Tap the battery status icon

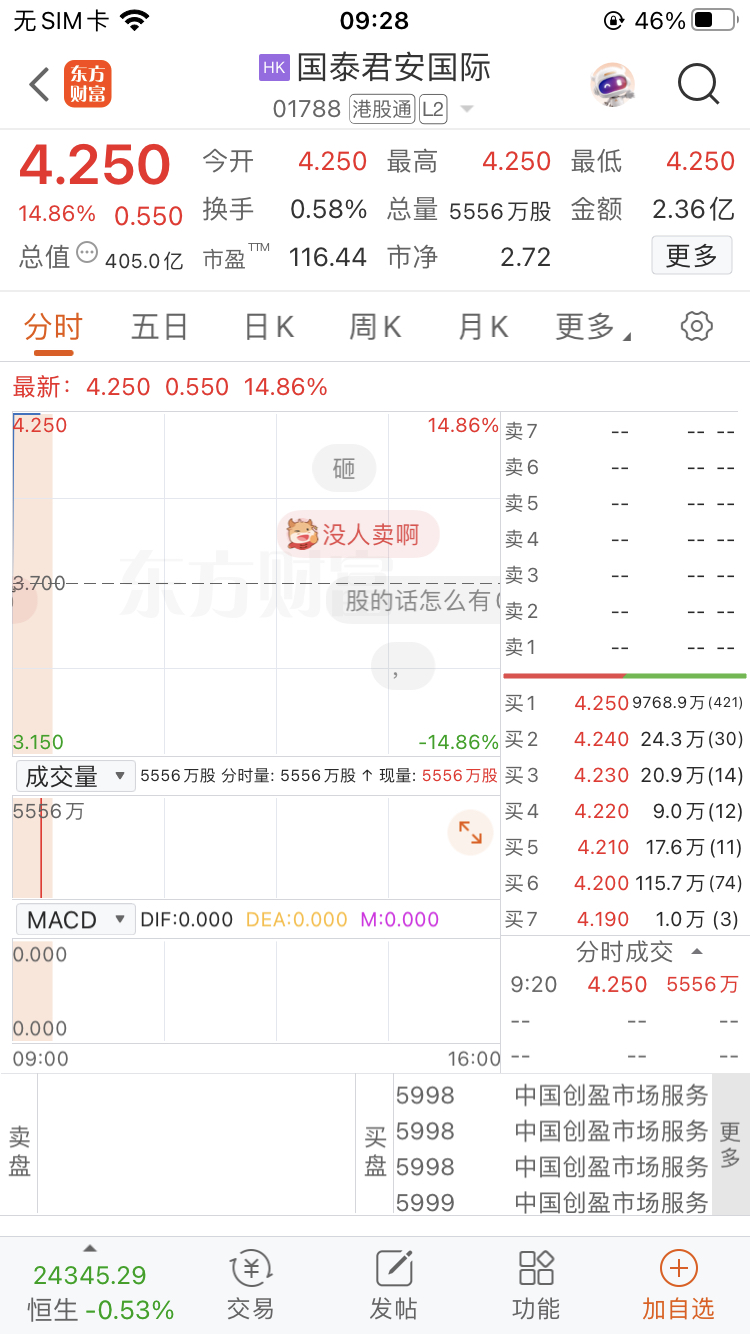click(x=715, y=21)
